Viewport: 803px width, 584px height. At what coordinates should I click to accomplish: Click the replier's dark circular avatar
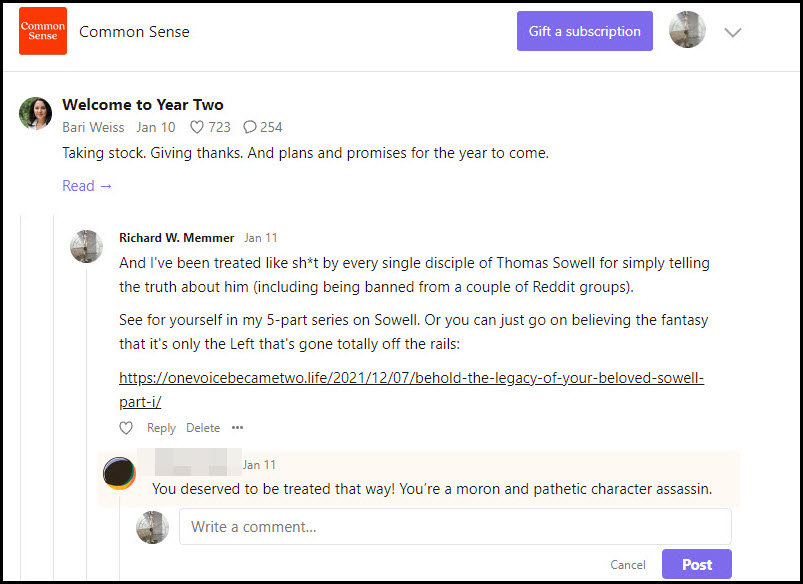click(119, 473)
